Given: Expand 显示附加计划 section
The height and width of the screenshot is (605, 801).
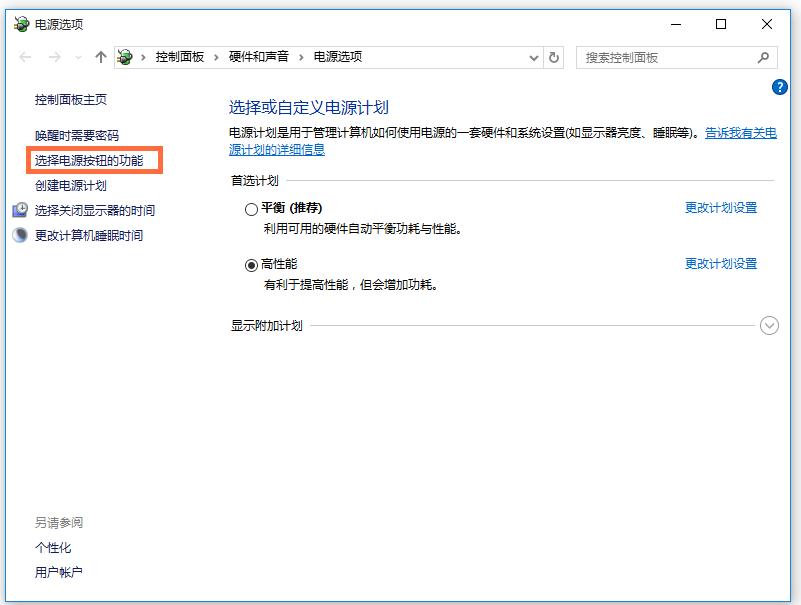Looking at the screenshot, I should (768, 325).
